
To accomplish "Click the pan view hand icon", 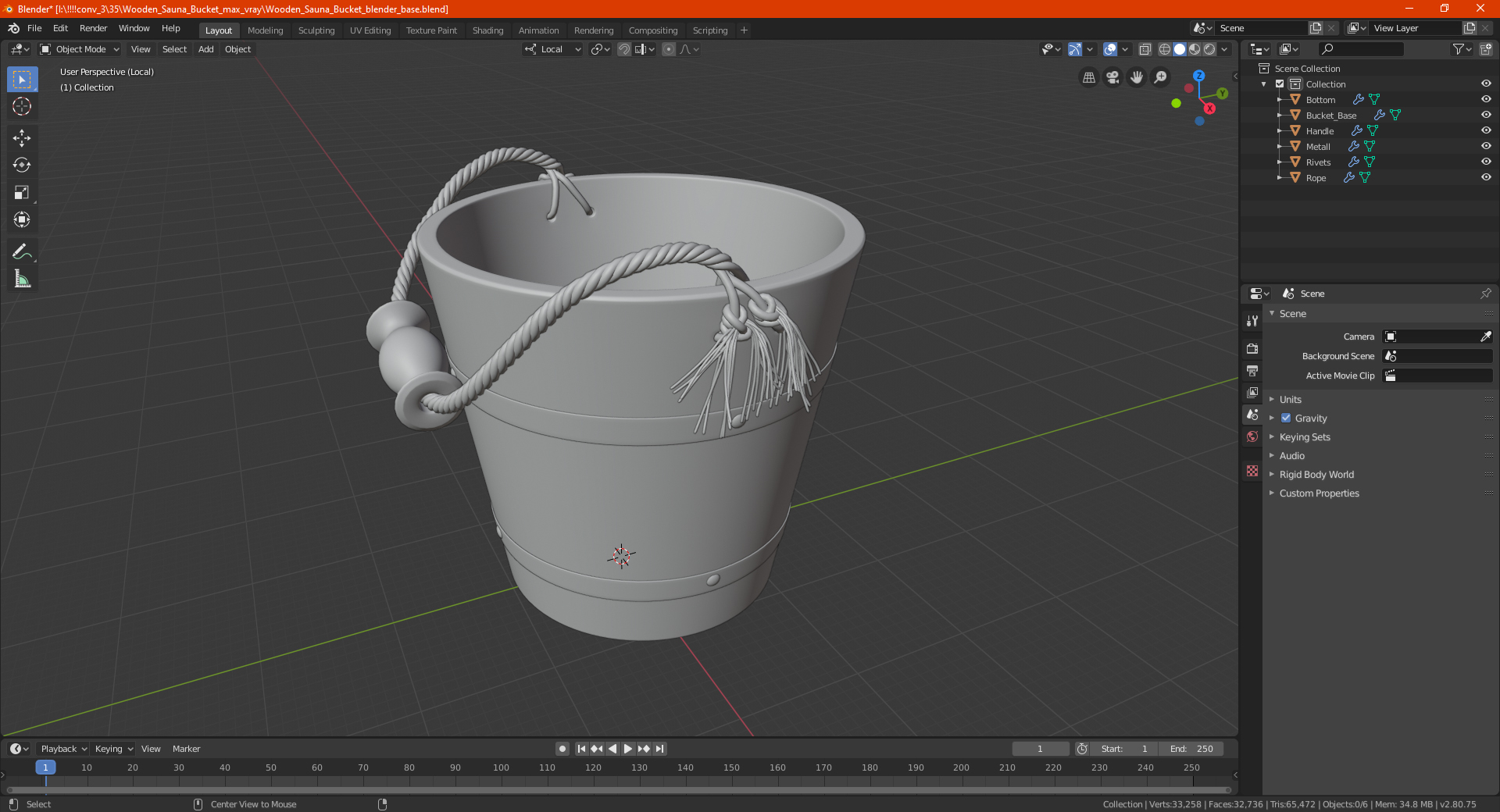I will (1137, 77).
